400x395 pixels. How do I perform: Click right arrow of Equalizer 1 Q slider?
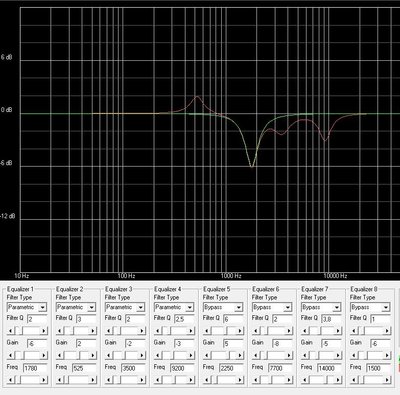click(44, 331)
